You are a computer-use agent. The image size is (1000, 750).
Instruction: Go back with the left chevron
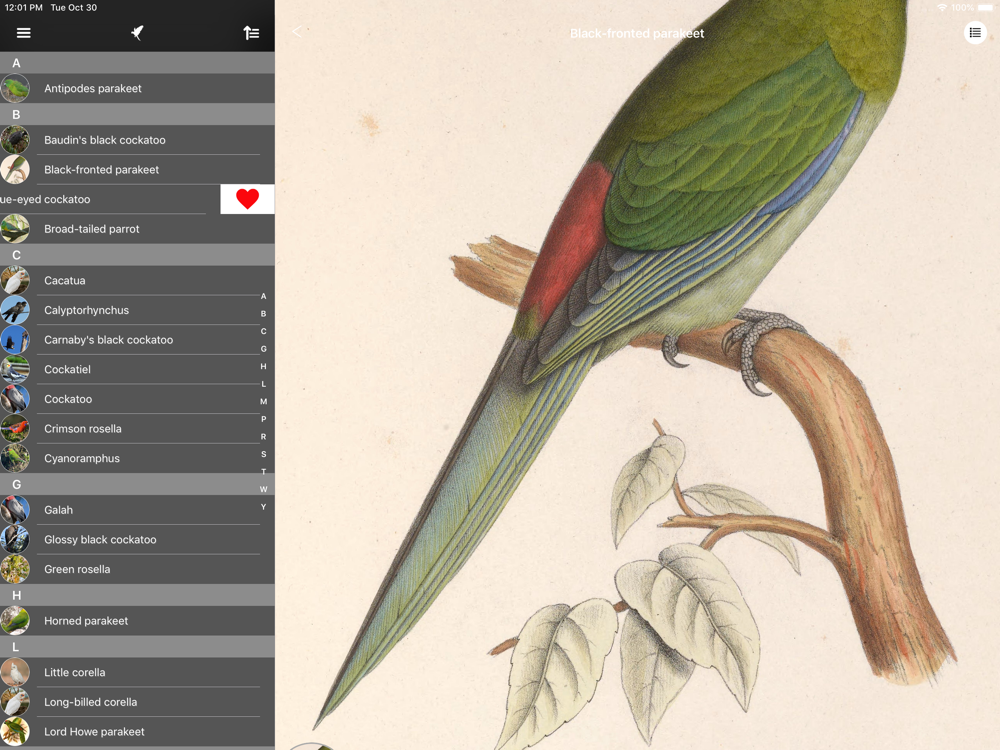[x=297, y=32]
